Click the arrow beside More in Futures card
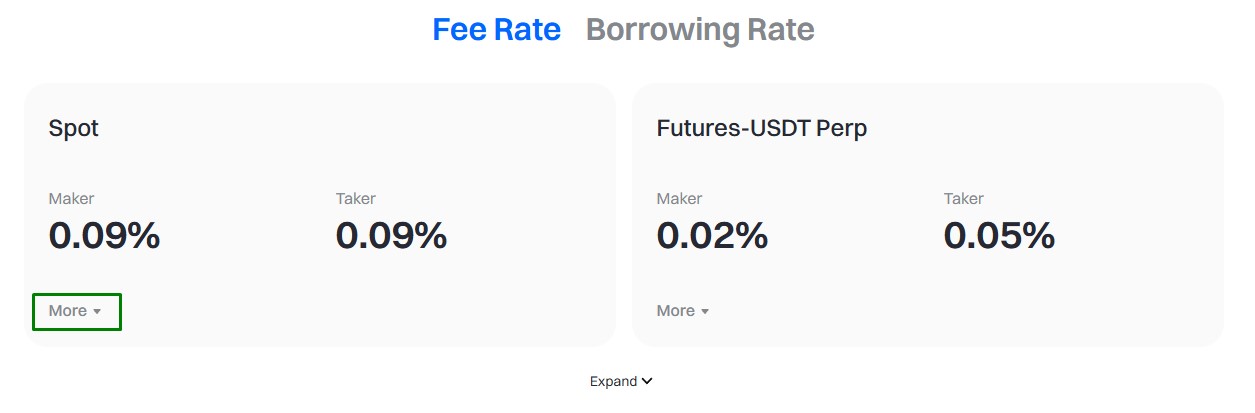 point(705,312)
